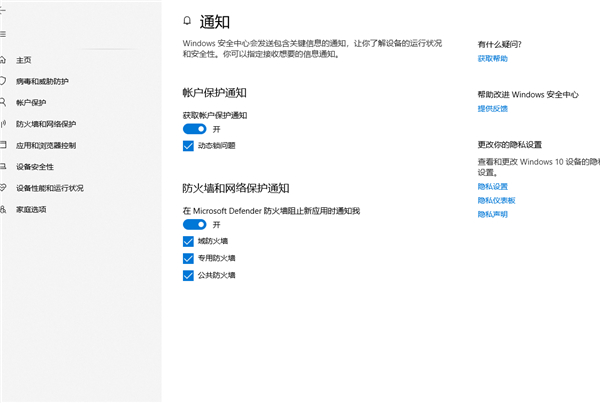Screen dimensions: 600x403
Task: Click the home icon beside 主页
Action: (x=3, y=59)
